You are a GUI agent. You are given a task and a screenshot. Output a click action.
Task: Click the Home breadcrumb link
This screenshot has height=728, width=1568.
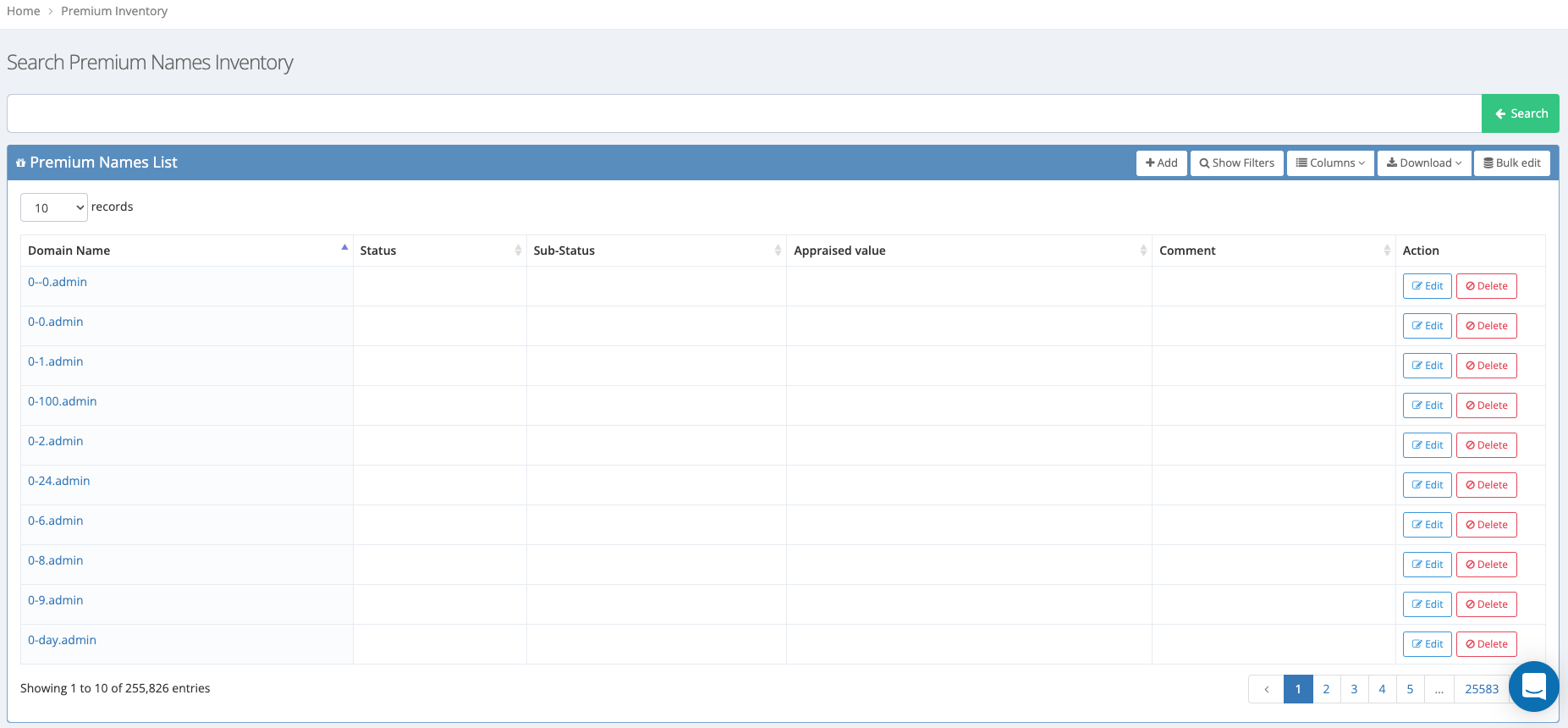tap(24, 11)
